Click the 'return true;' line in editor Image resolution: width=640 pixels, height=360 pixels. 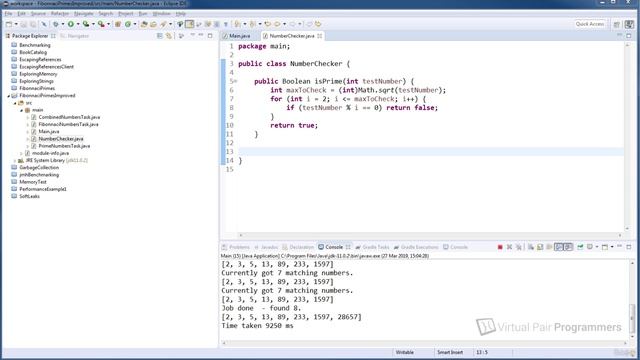294,125
